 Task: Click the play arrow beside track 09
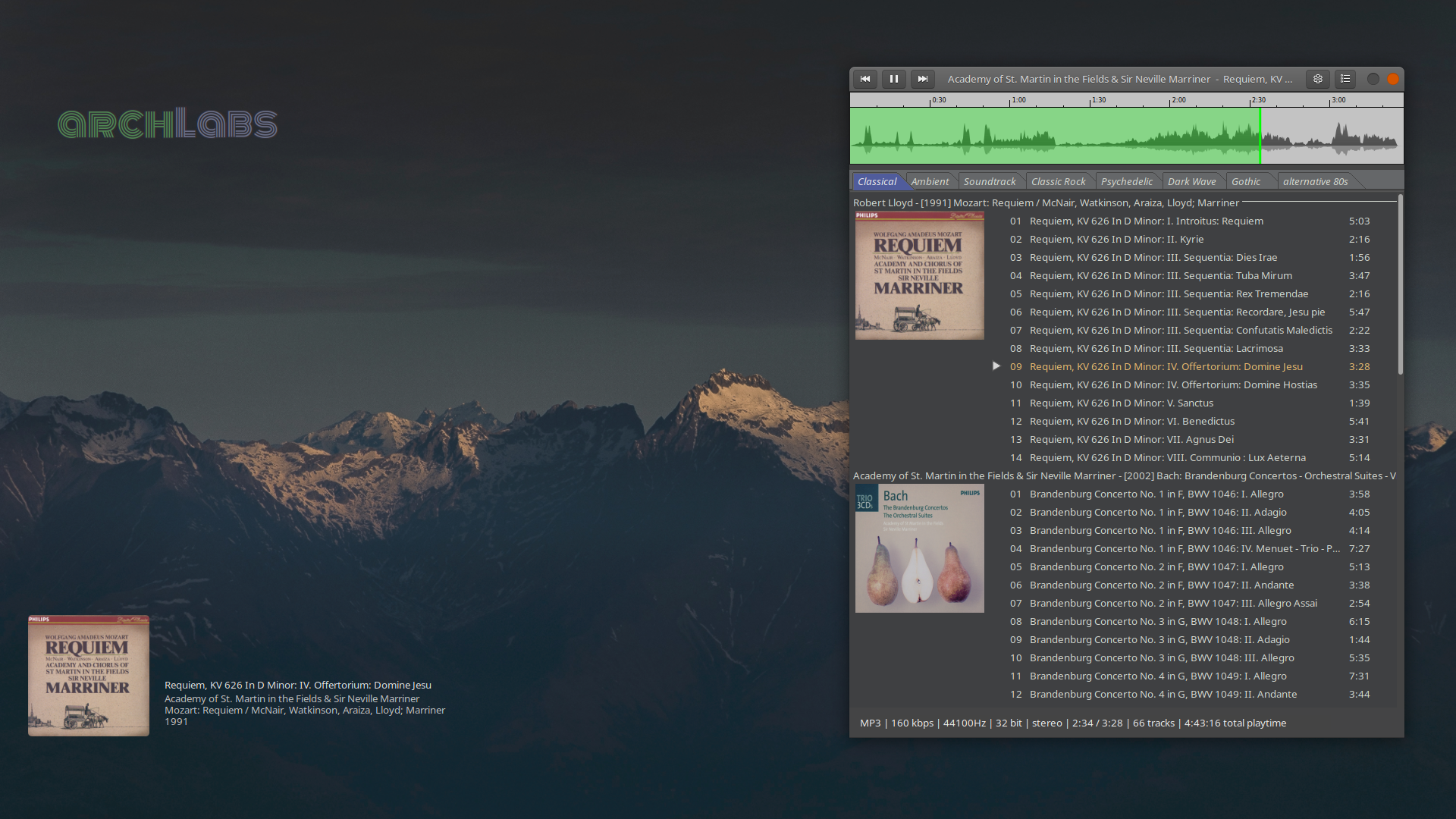[996, 366]
